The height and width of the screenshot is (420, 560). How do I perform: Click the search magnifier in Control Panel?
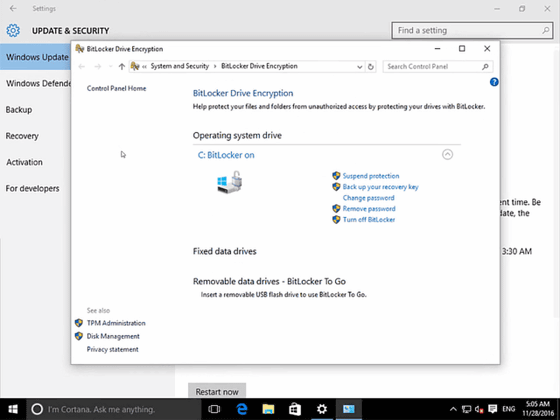(x=485, y=66)
